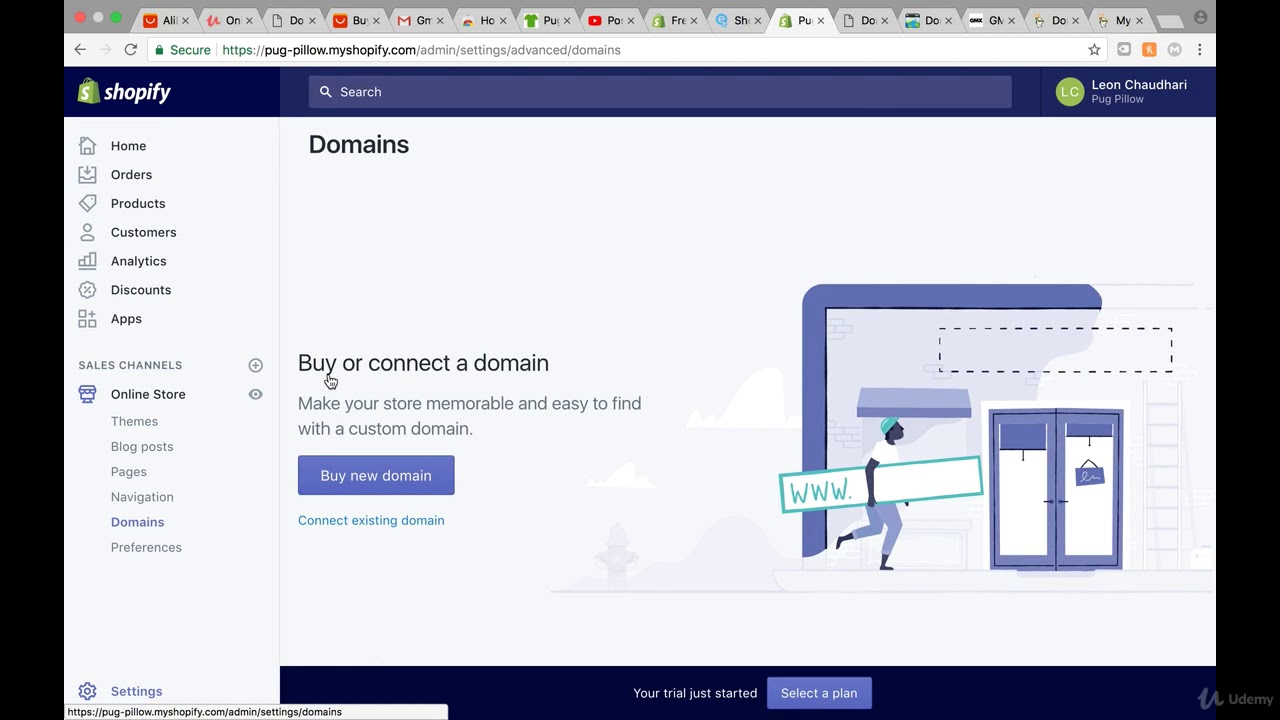
Task: Click the Analytics bar chart icon
Action: click(x=88, y=261)
